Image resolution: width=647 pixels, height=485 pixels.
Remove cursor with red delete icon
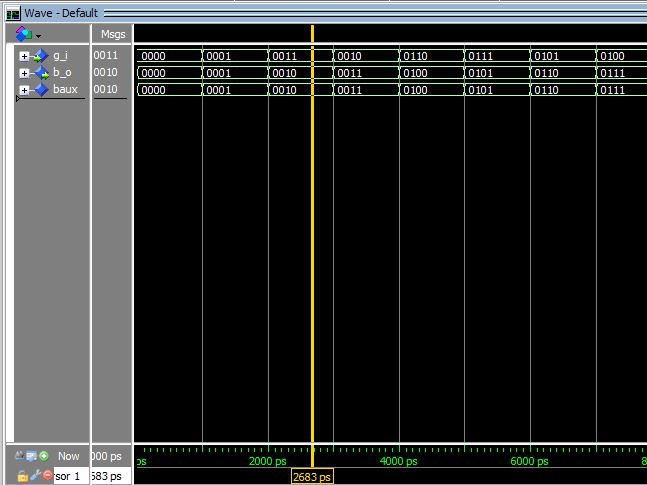(x=46, y=476)
